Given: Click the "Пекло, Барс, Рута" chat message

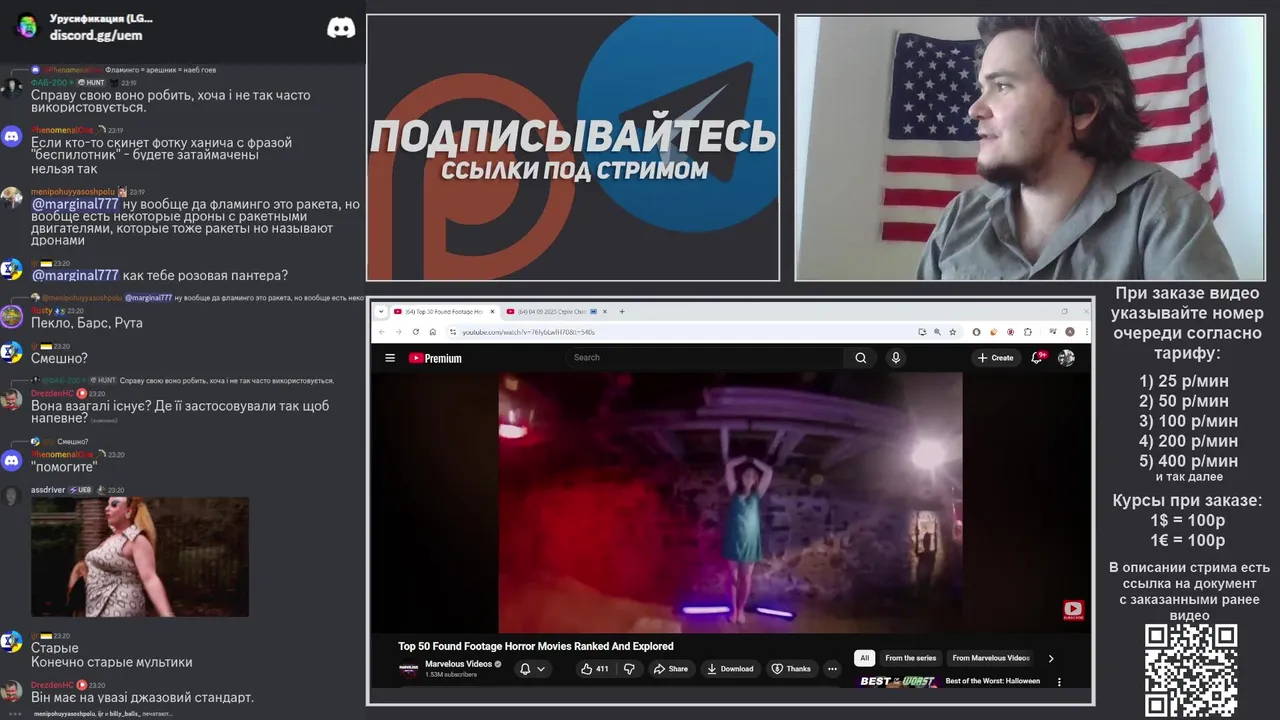Looking at the screenshot, I should tap(87, 323).
